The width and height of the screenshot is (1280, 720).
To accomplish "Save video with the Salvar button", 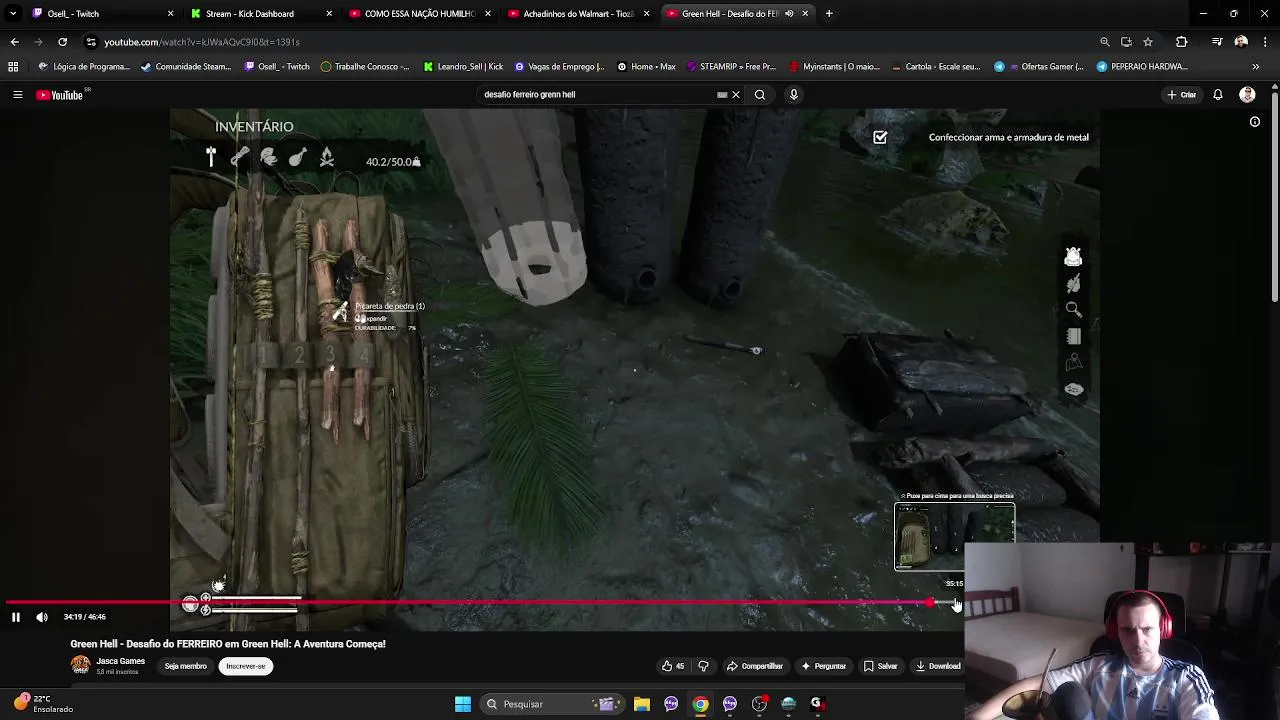I will 881,666.
